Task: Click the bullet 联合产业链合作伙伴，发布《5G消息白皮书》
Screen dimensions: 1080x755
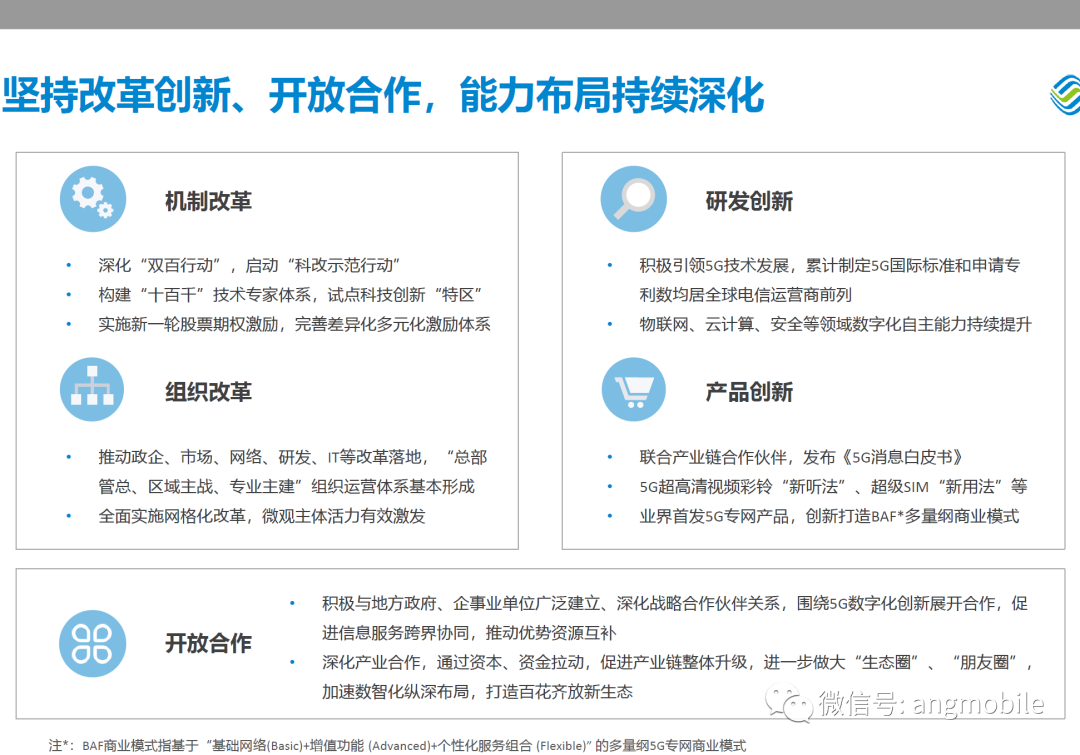Action: coord(802,457)
